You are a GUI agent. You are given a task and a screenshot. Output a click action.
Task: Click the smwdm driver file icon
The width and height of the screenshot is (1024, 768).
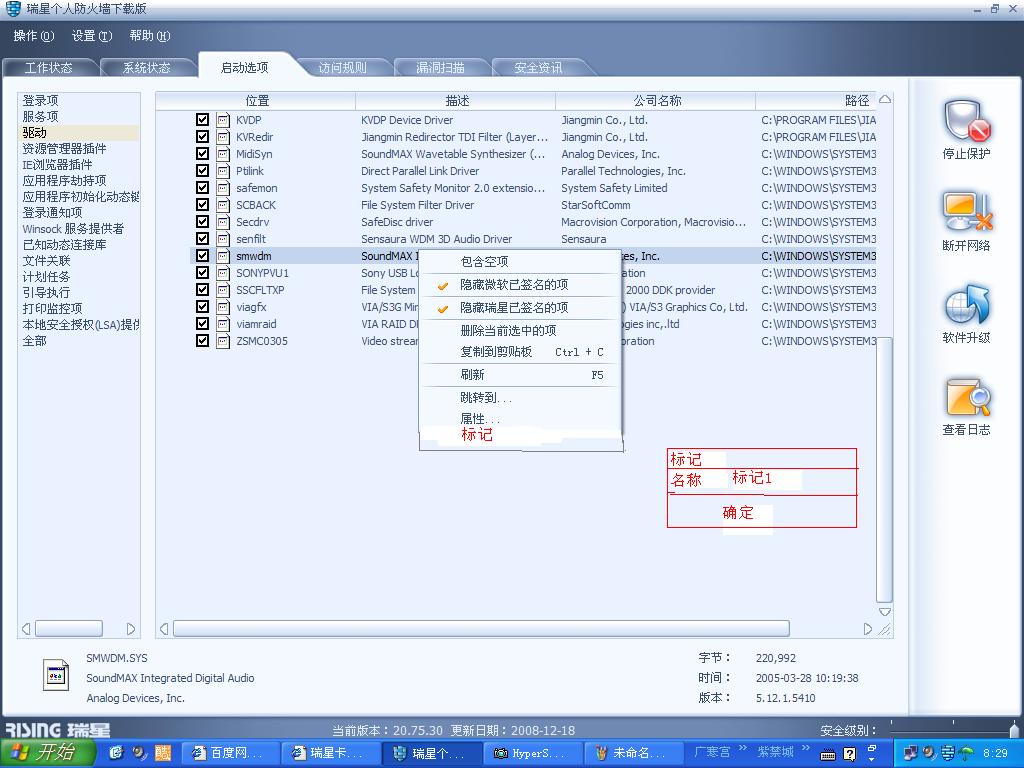coord(223,256)
